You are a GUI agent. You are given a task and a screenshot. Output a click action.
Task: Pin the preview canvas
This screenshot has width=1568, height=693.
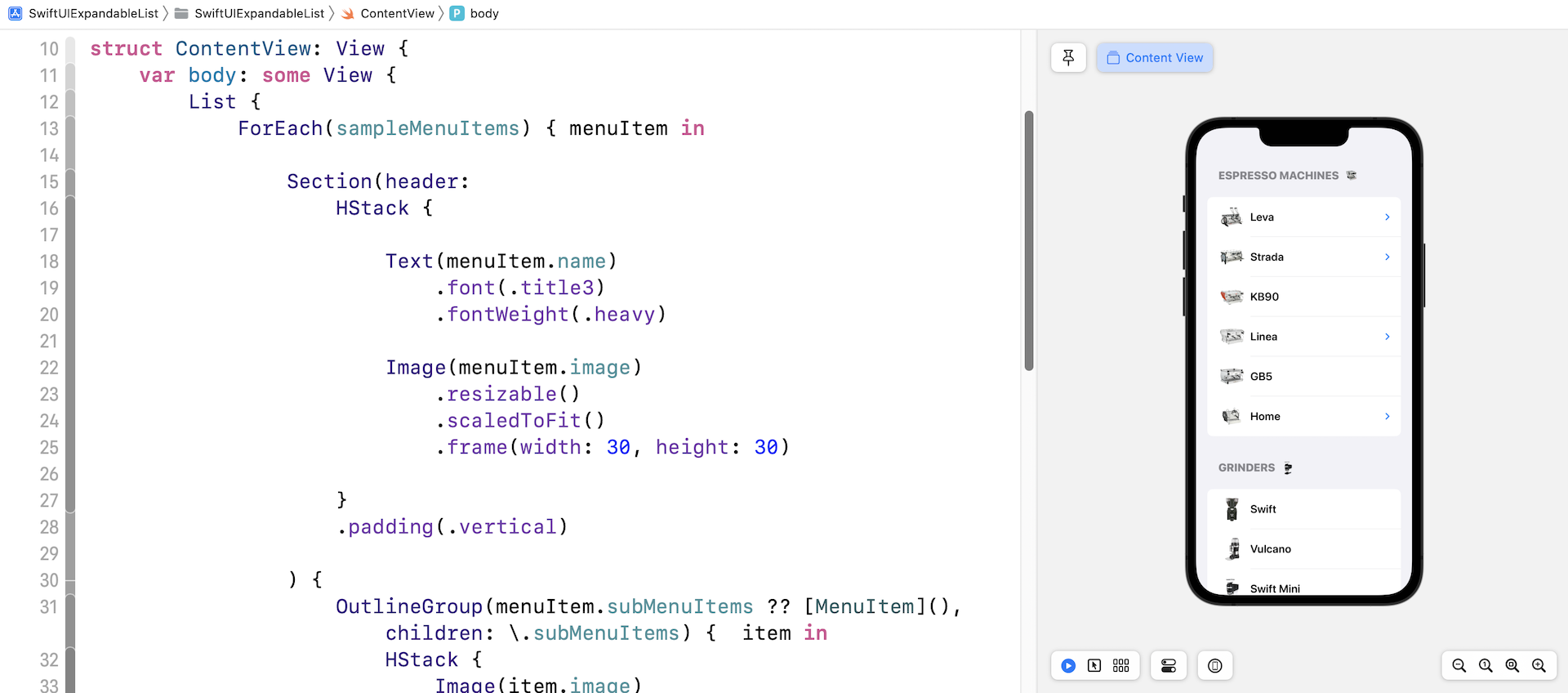click(x=1068, y=57)
